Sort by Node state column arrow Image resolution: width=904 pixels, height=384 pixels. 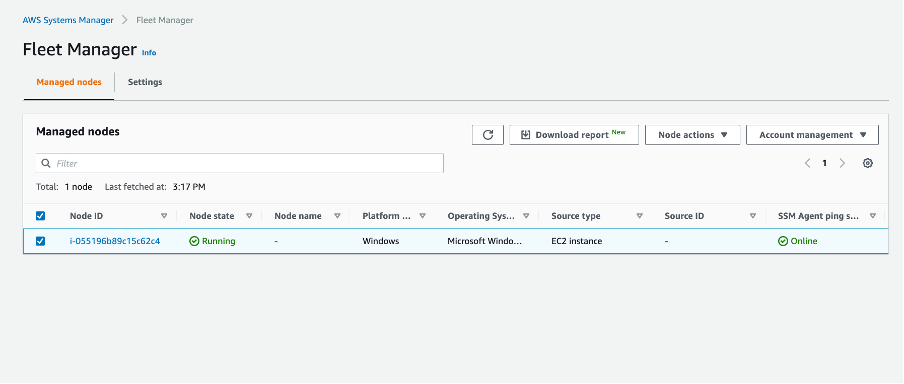click(249, 216)
